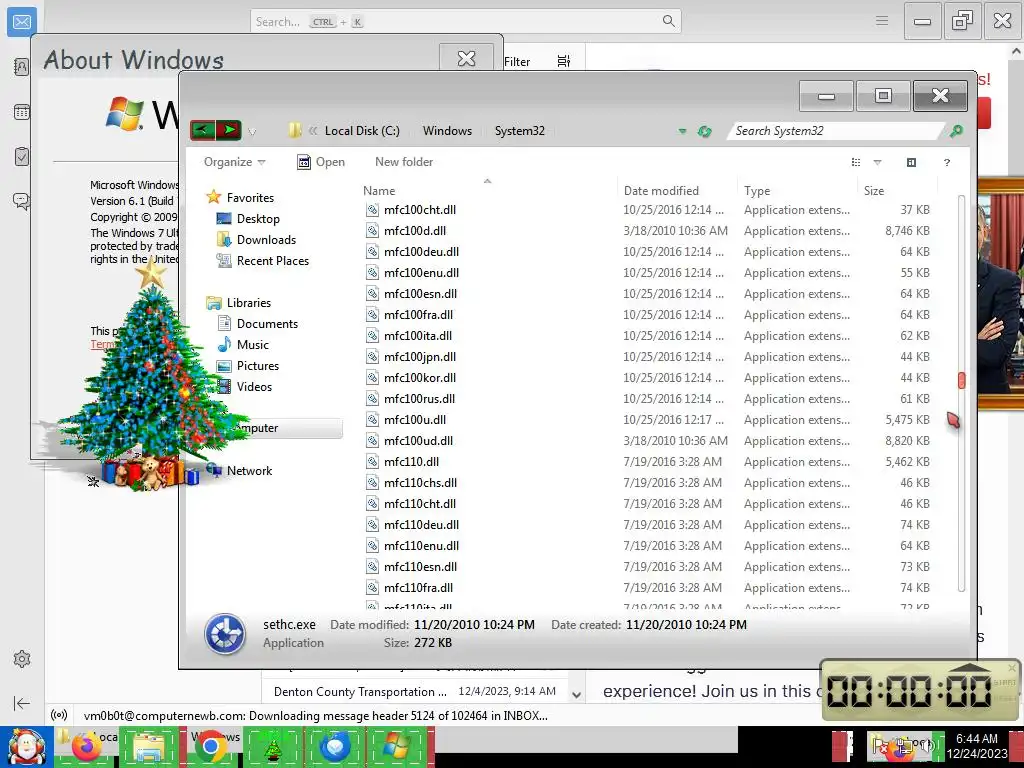
Task: Open the File Explorer taskbar icon
Action: click(150, 747)
